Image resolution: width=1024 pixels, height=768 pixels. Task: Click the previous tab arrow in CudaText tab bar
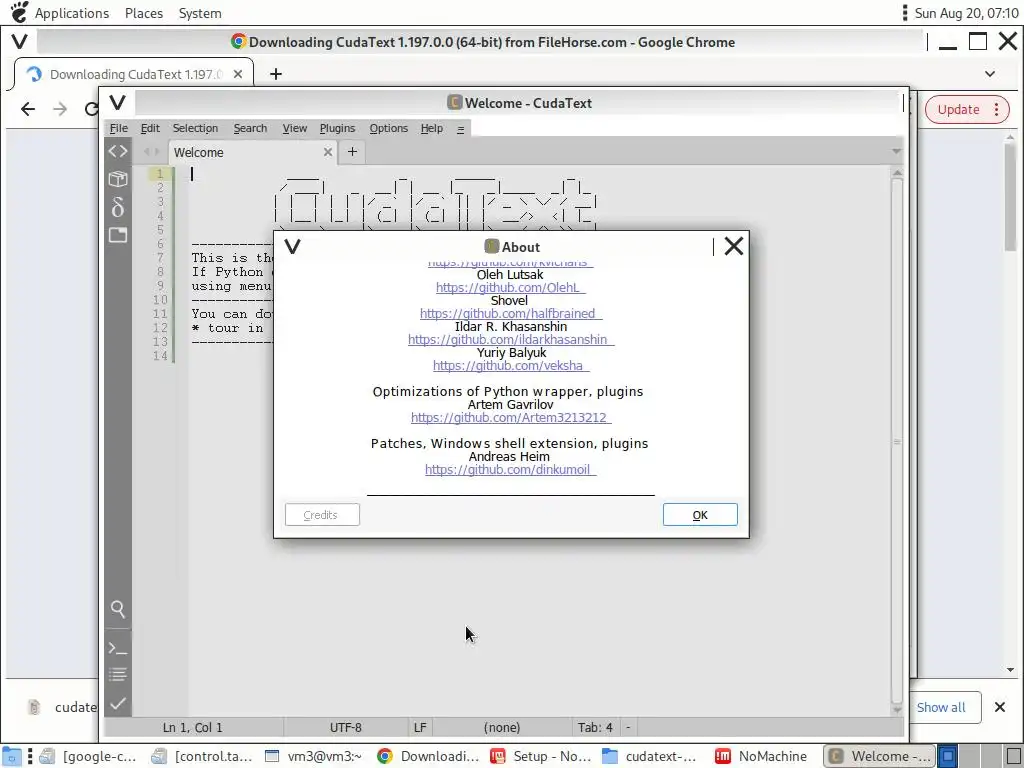[x=146, y=152]
